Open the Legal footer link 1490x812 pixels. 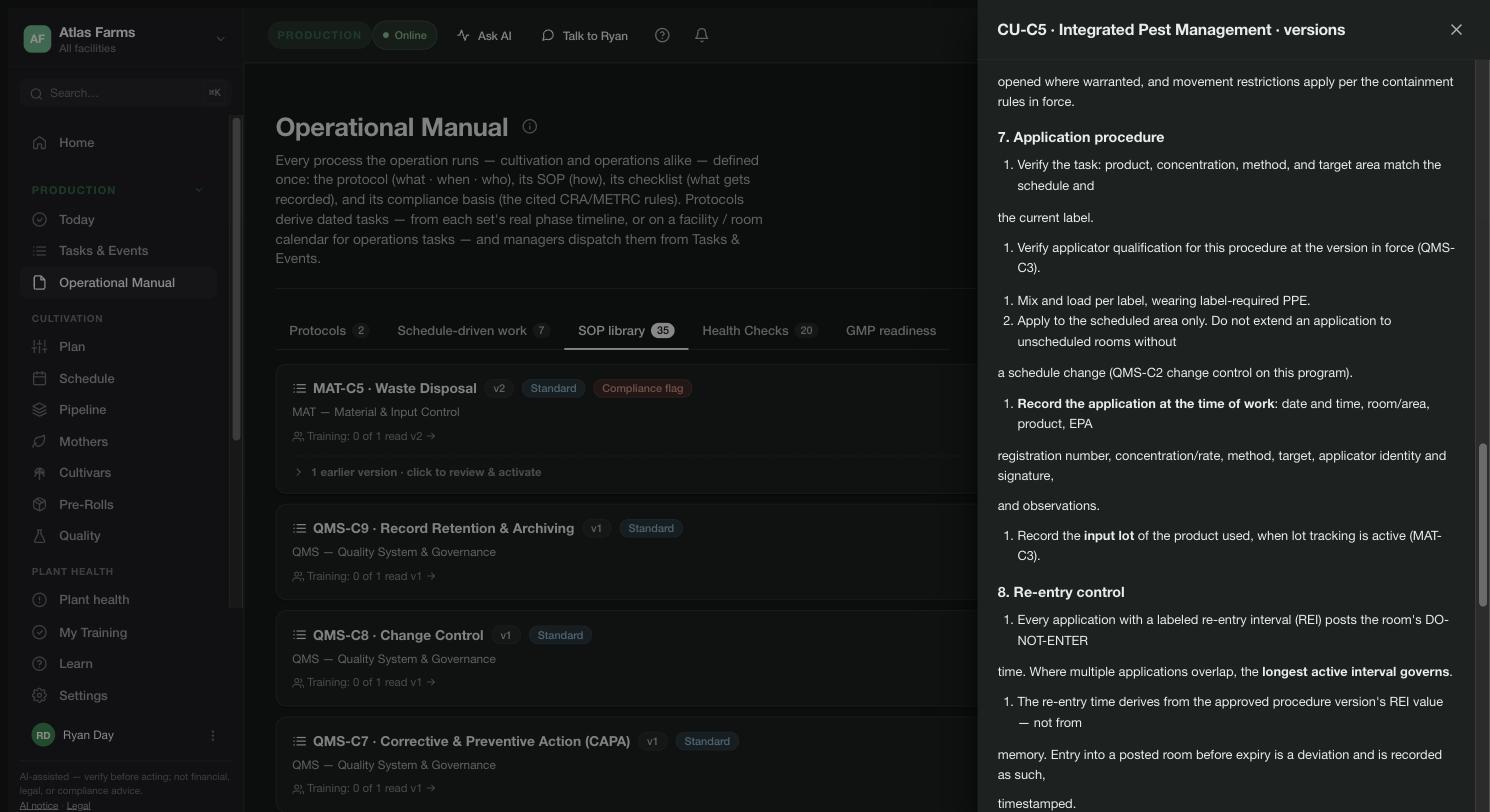(x=78, y=806)
